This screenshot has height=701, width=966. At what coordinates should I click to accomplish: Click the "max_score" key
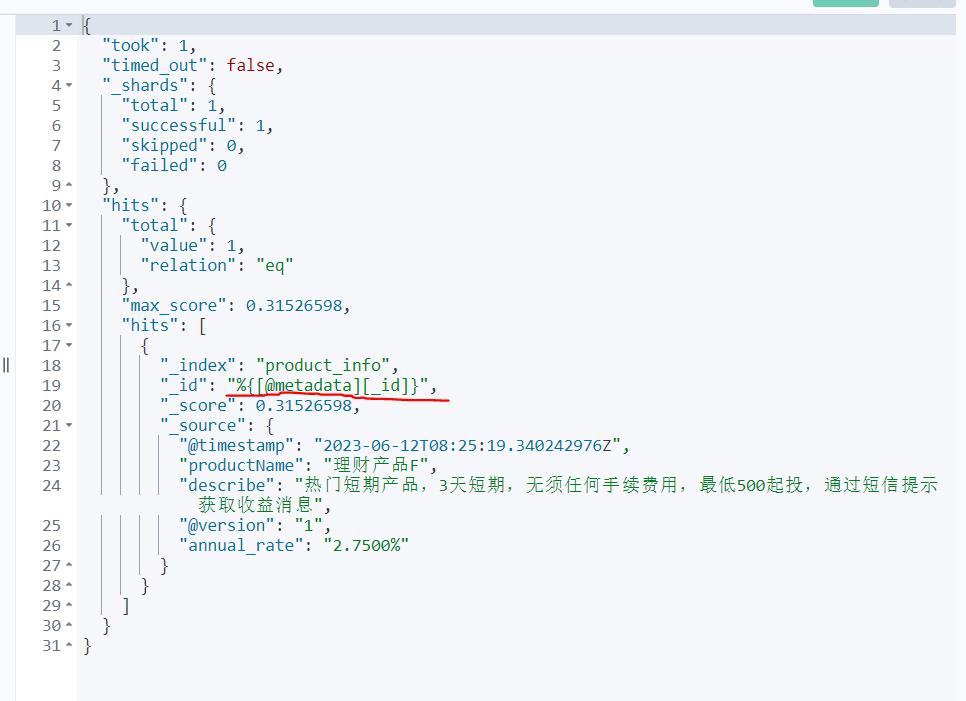[x=174, y=306]
